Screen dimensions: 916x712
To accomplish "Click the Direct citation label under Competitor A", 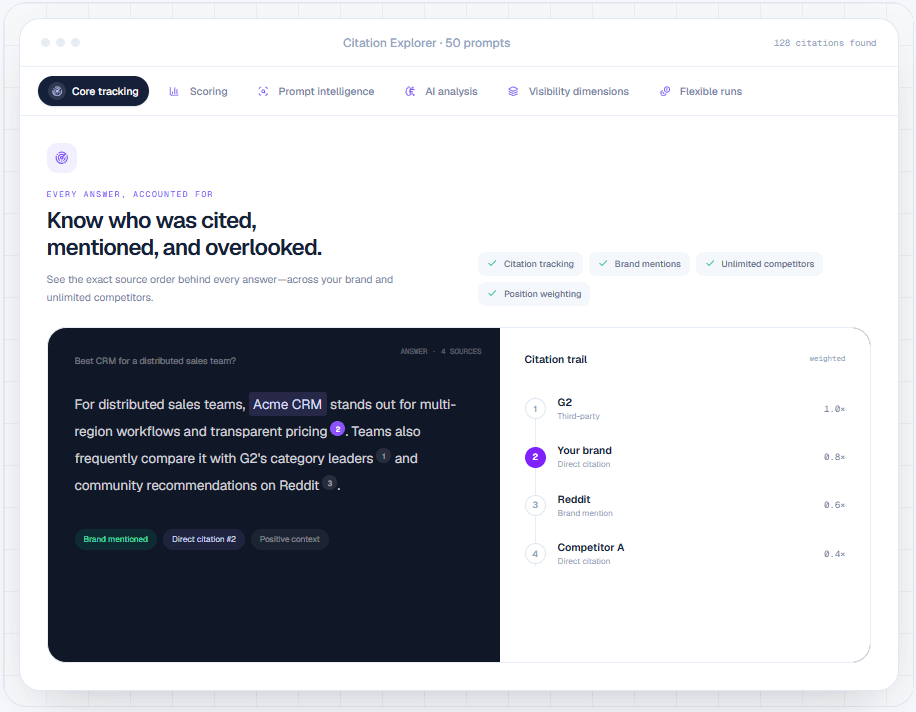I will coord(584,561).
